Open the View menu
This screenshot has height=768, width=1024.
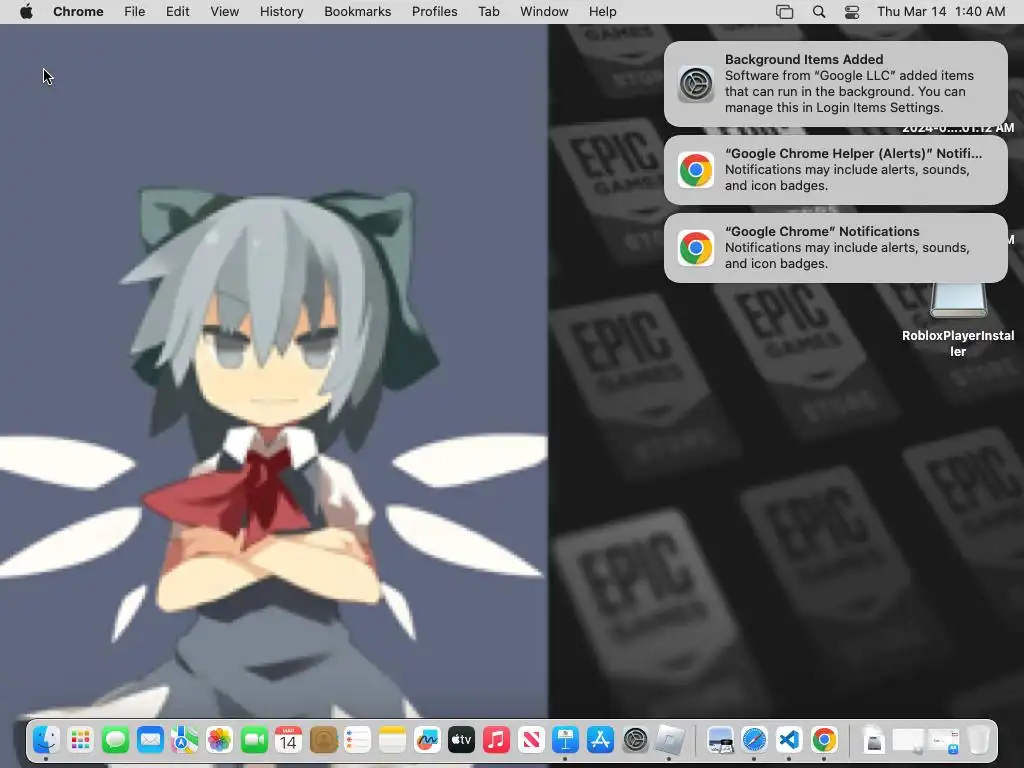[225, 12]
